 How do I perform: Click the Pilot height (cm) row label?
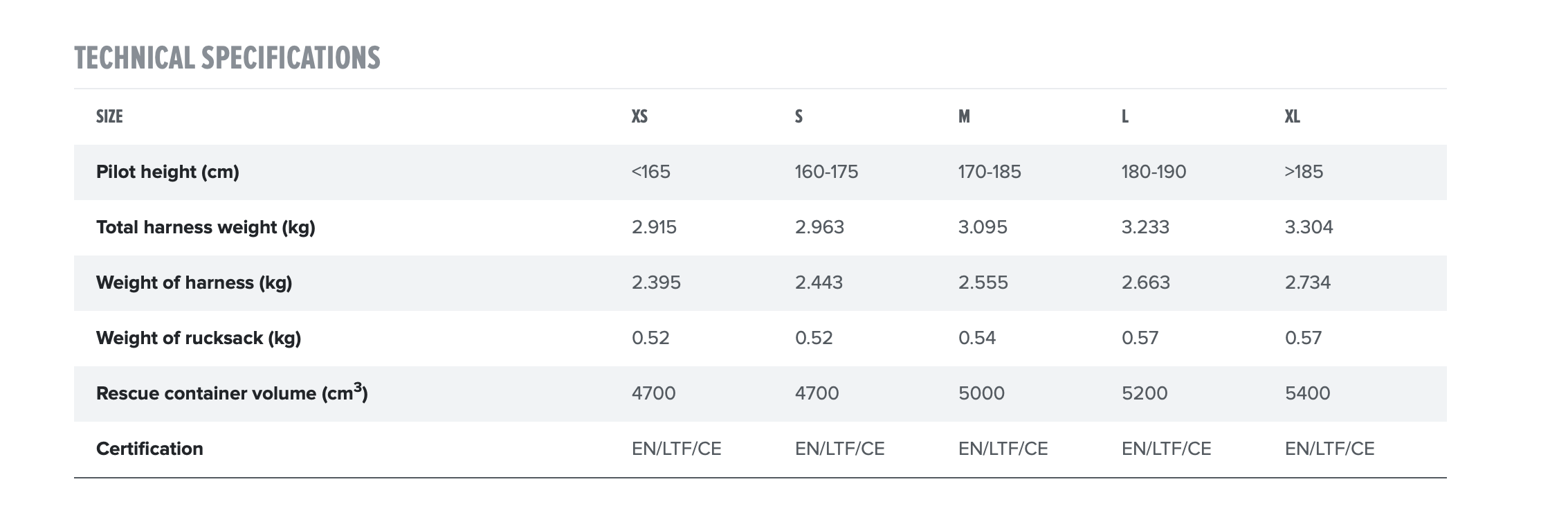pos(167,172)
